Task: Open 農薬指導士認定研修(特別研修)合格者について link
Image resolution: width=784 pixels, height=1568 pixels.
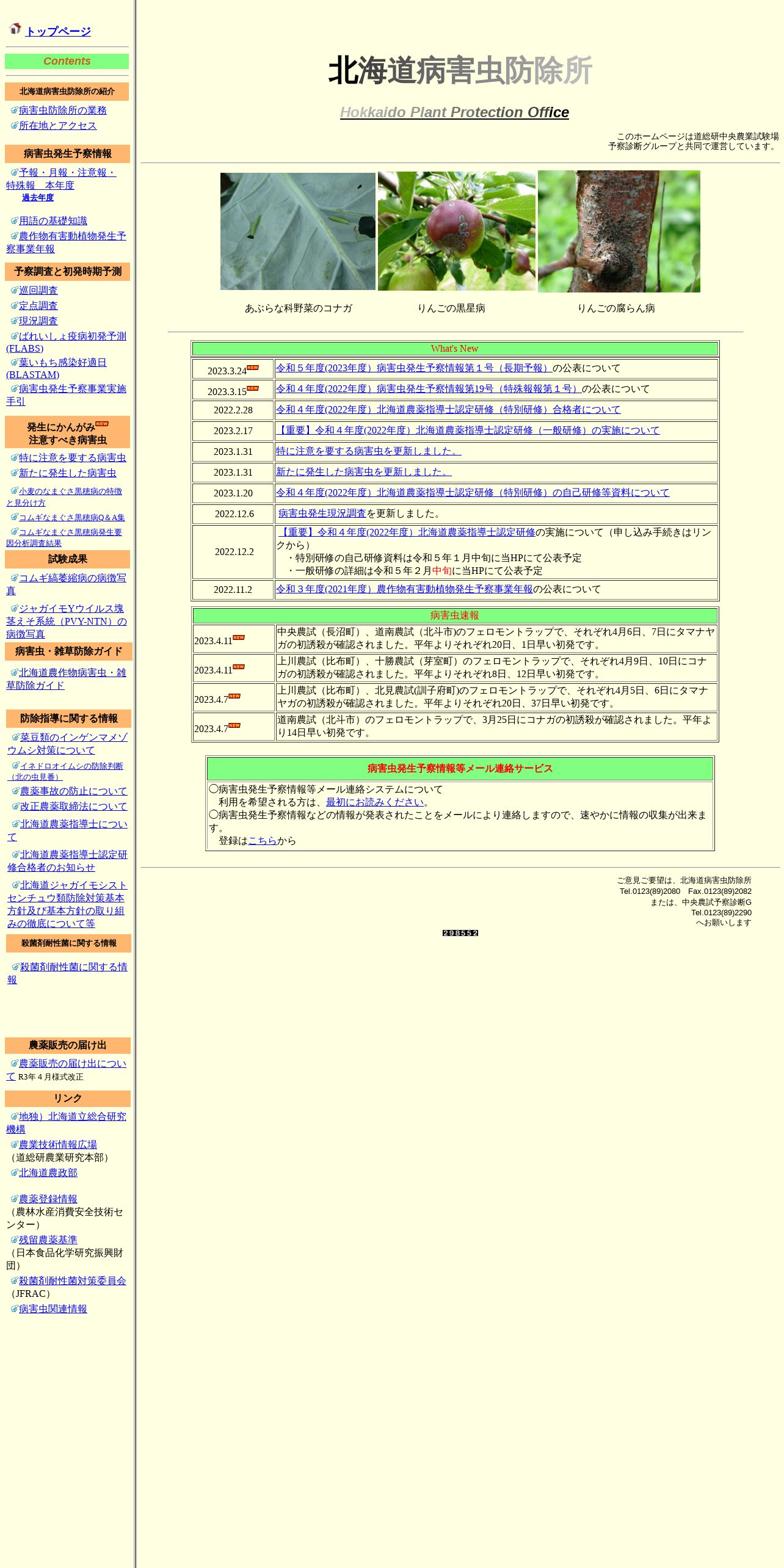Action: (448, 410)
